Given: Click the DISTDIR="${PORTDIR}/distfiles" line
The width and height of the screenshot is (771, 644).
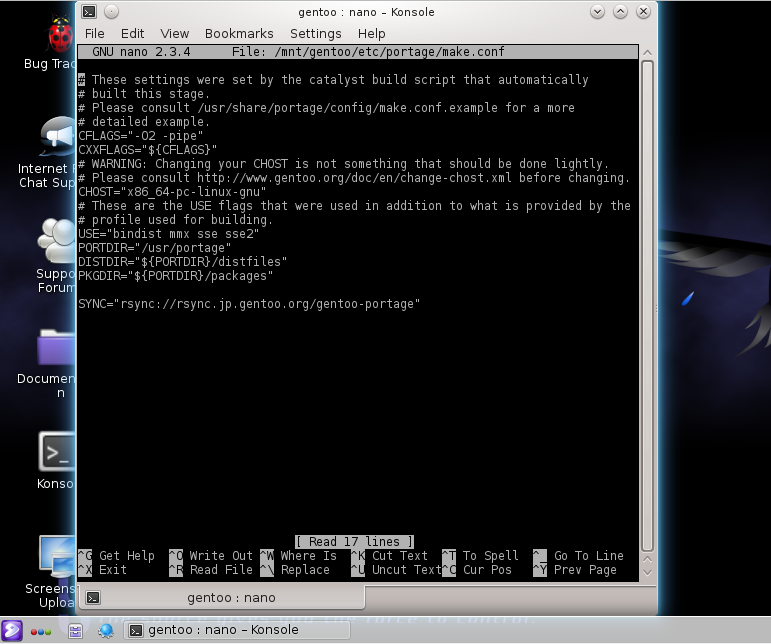Looking at the screenshot, I should pyautogui.click(x=182, y=262).
